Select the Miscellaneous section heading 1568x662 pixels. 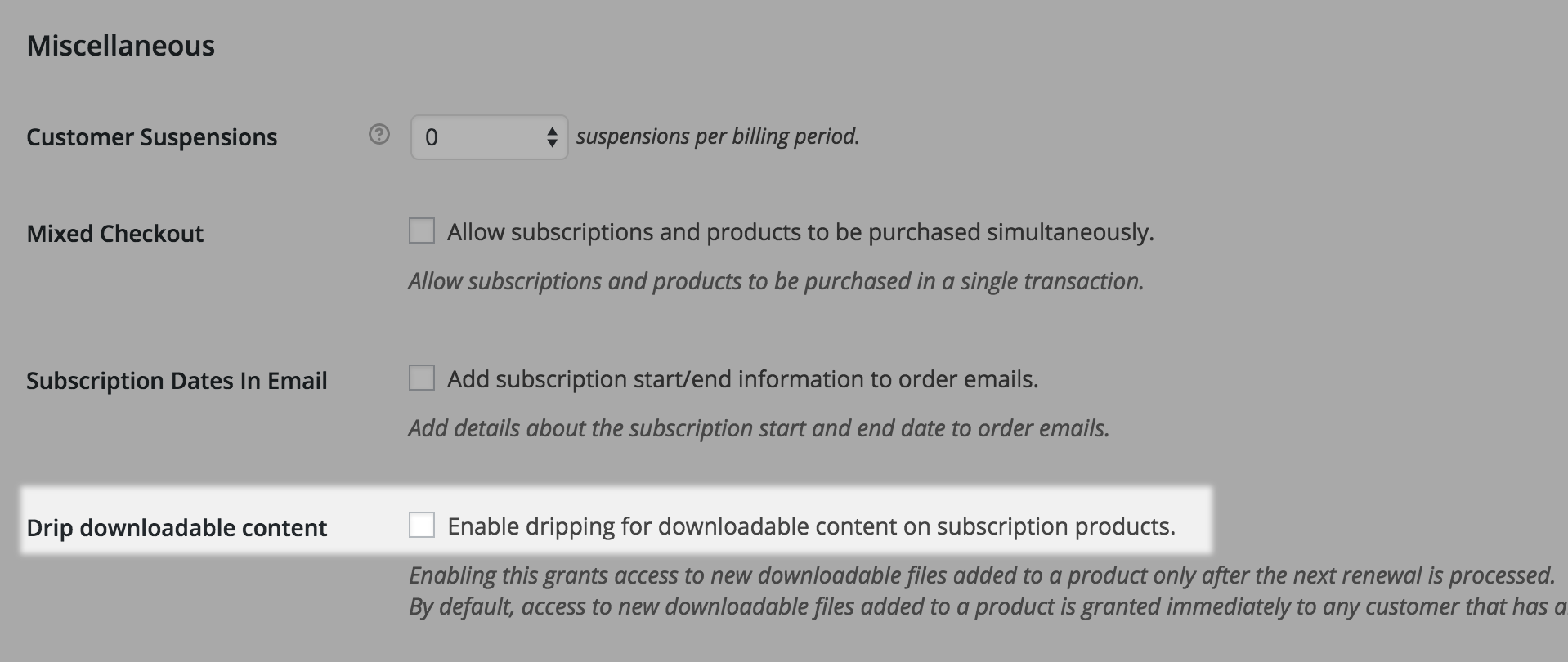pos(119,45)
